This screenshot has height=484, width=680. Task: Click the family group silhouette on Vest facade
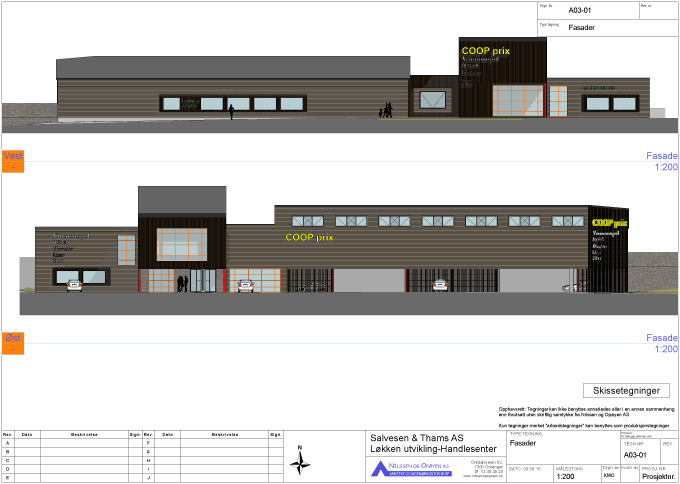tap(386, 111)
